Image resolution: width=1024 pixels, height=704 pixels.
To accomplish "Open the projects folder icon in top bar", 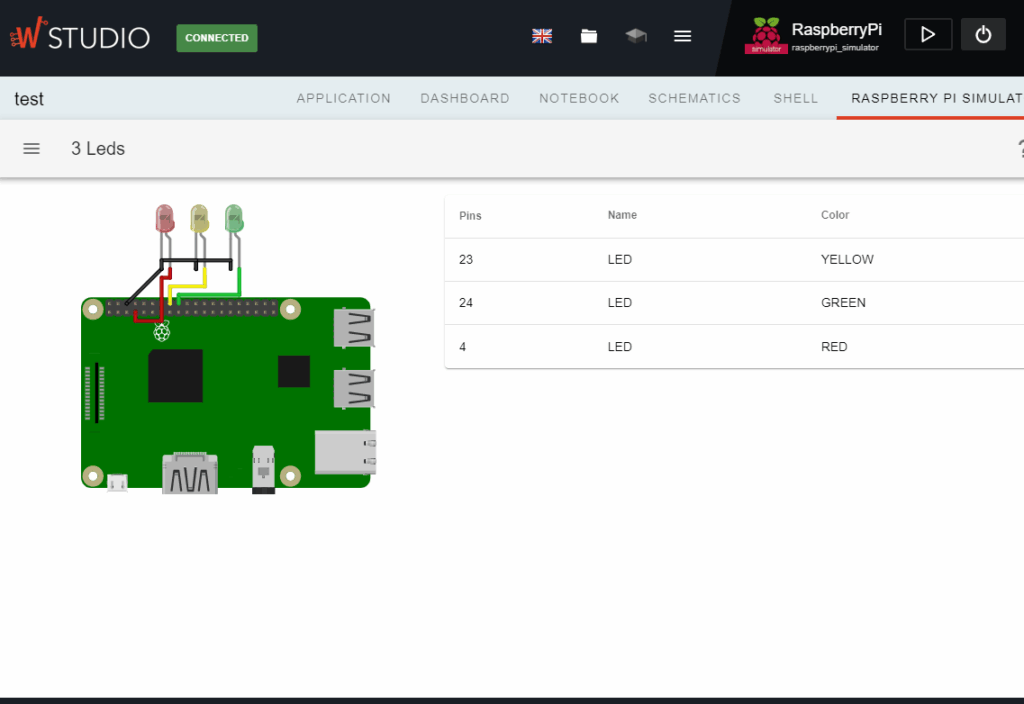I will click(588, 35).
